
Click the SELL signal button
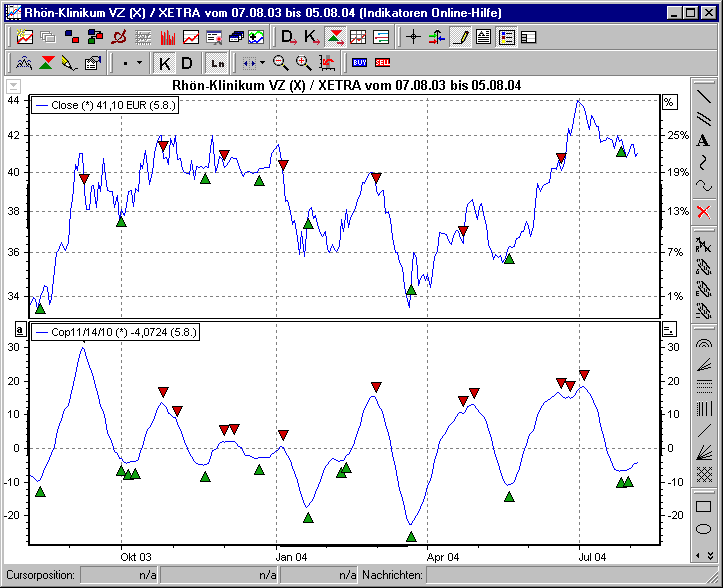(x=382, y=62)
